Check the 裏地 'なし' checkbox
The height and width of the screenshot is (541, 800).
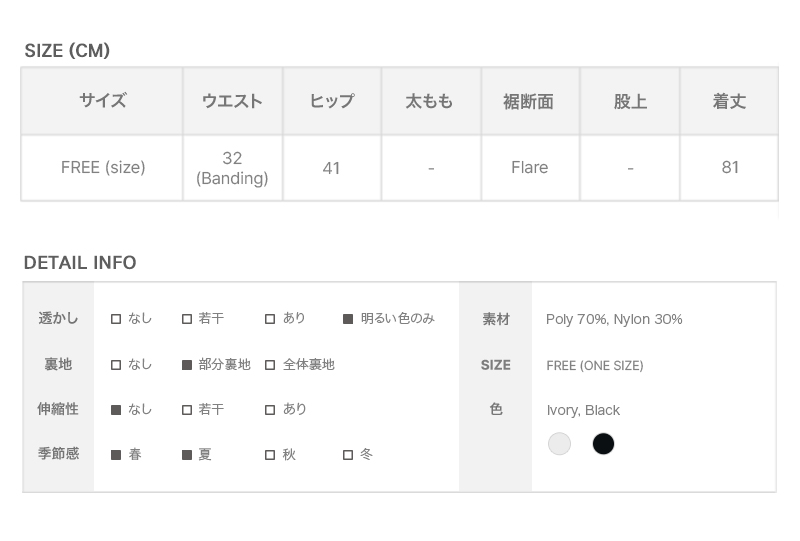click(116, 365)
